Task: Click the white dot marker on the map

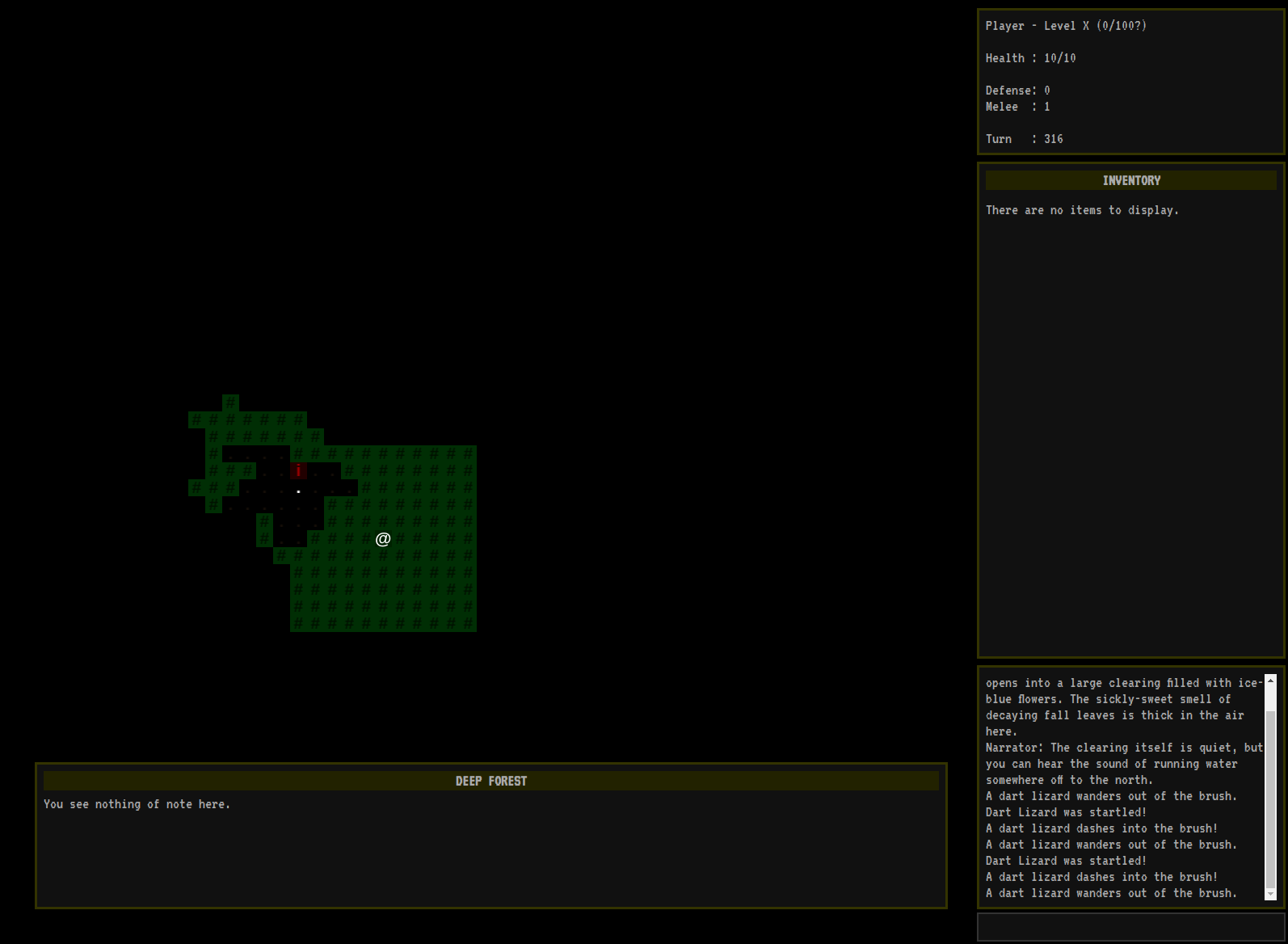Action: [x=298, y=491]
